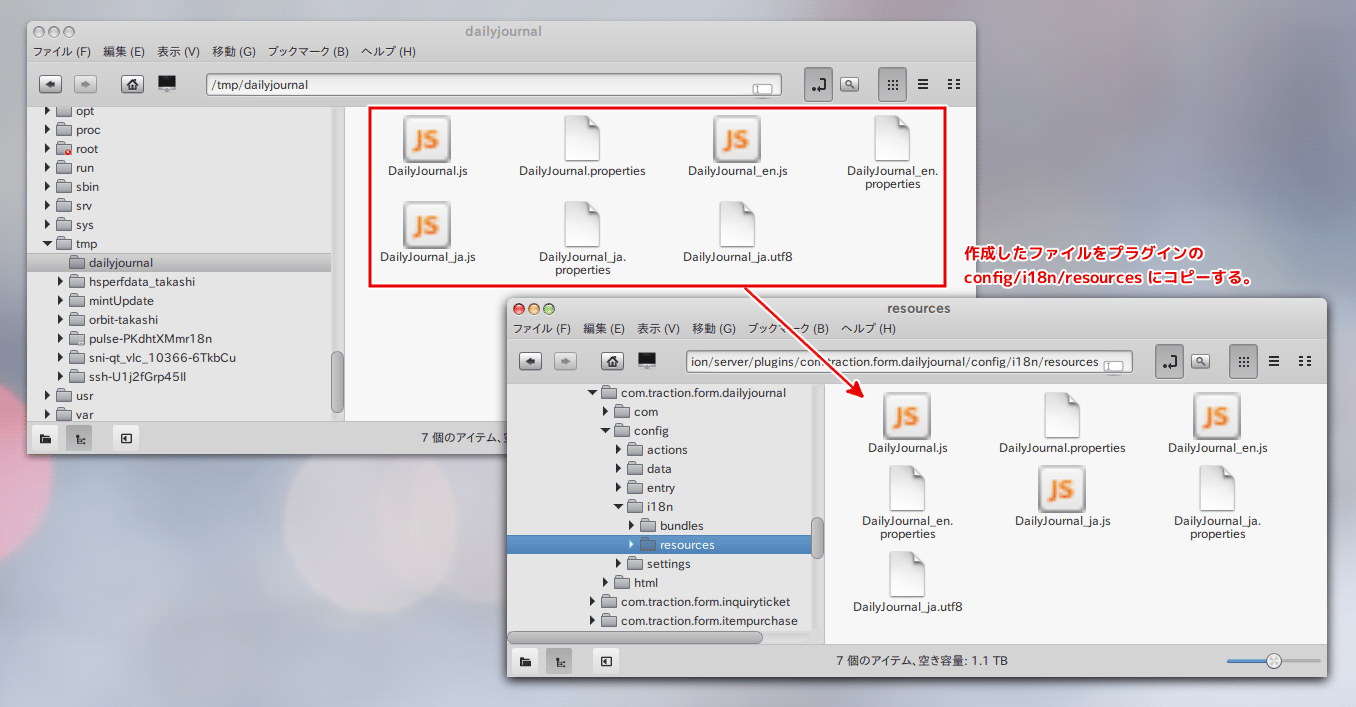The width and height of the screenshot is (1356, 707).
Task: Open search in the dailyjournal window toolbar
Action: coord(849,85)
